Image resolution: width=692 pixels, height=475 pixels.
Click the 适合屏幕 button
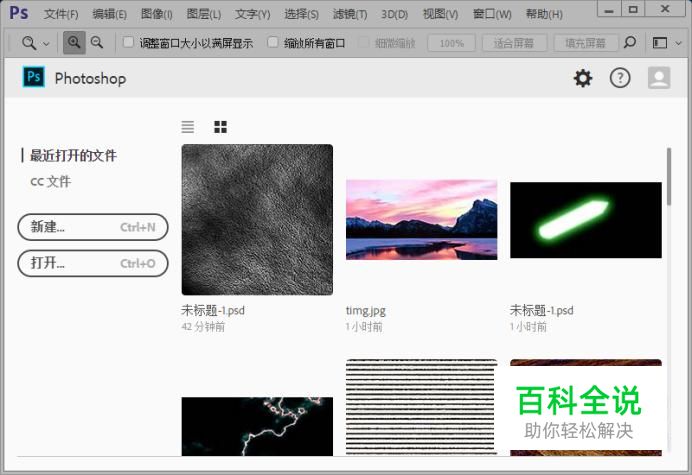pos(514,43)
